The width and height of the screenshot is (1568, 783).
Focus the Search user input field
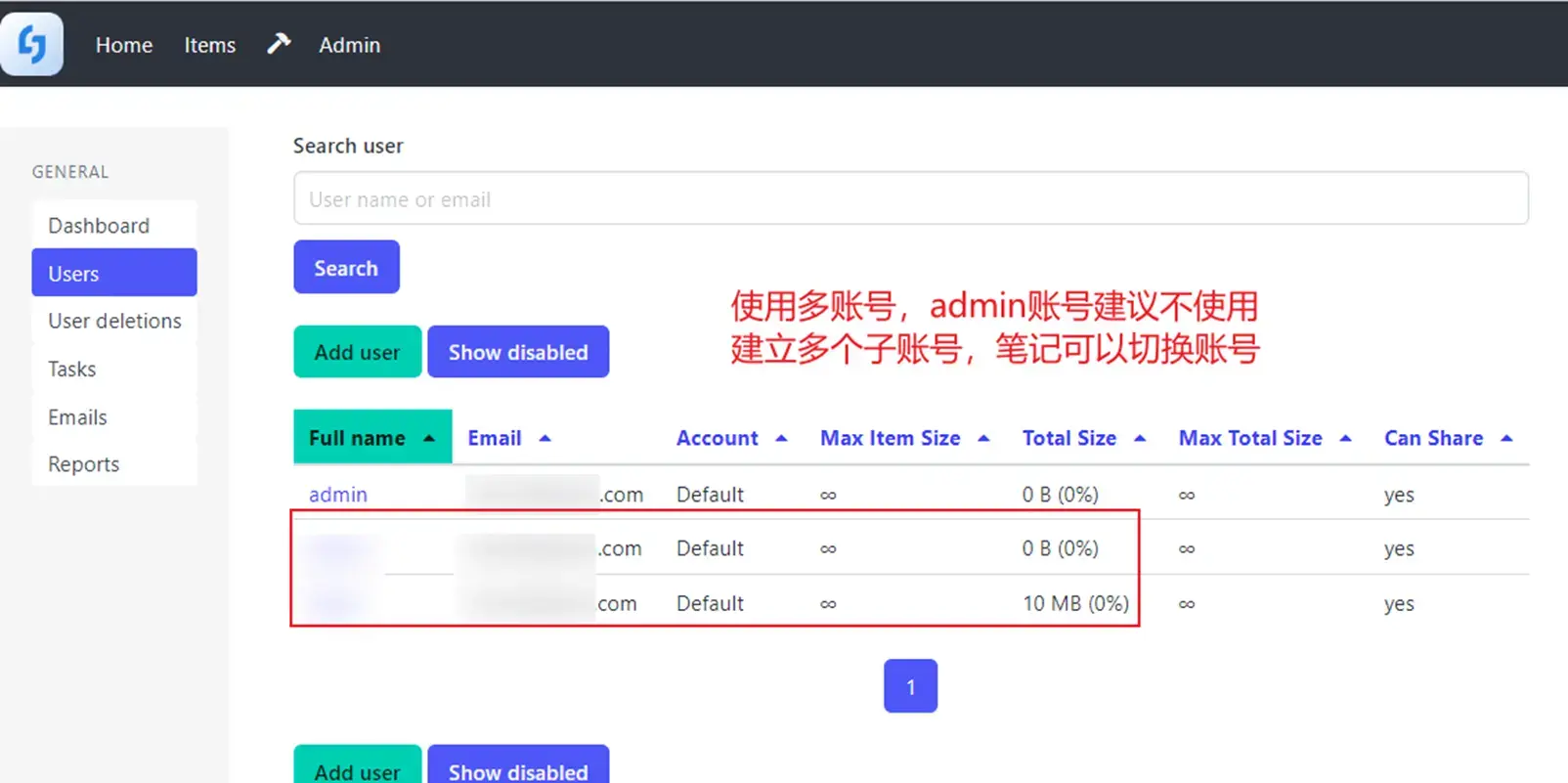click(x=910, y=199)
